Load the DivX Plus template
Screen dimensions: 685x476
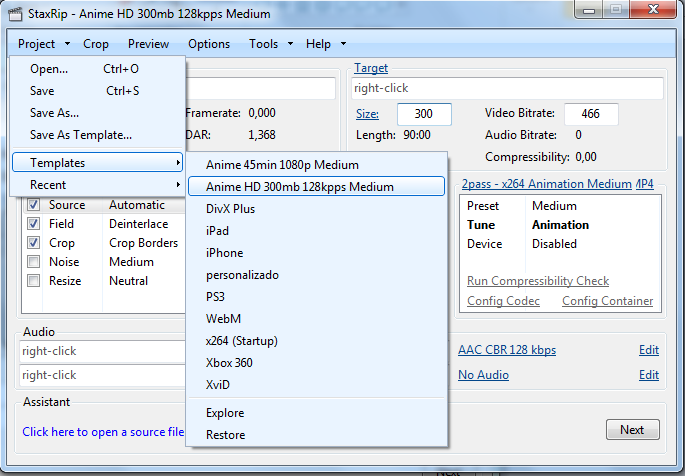(316, 209)
